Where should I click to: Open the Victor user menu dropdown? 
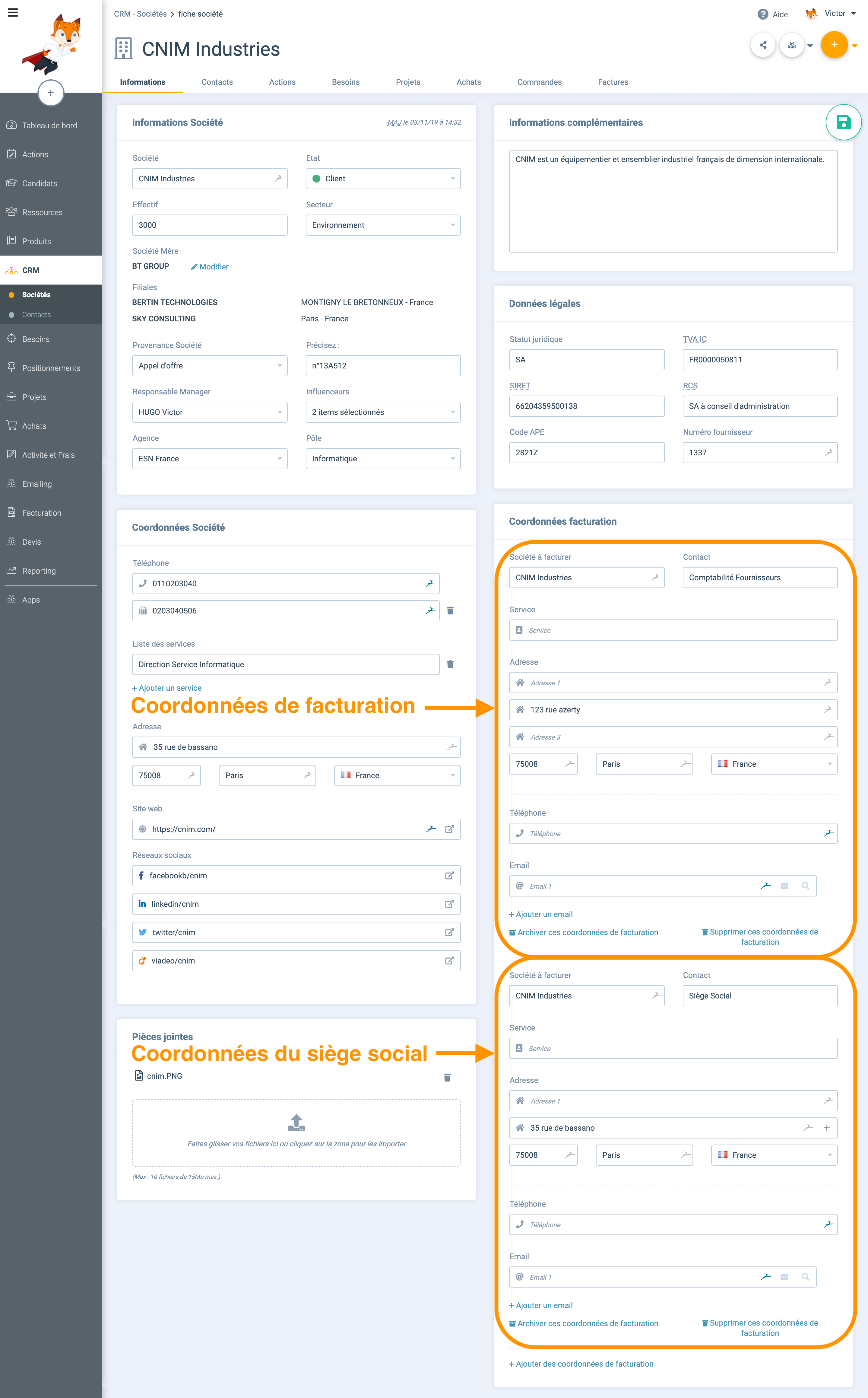[831, 14]
